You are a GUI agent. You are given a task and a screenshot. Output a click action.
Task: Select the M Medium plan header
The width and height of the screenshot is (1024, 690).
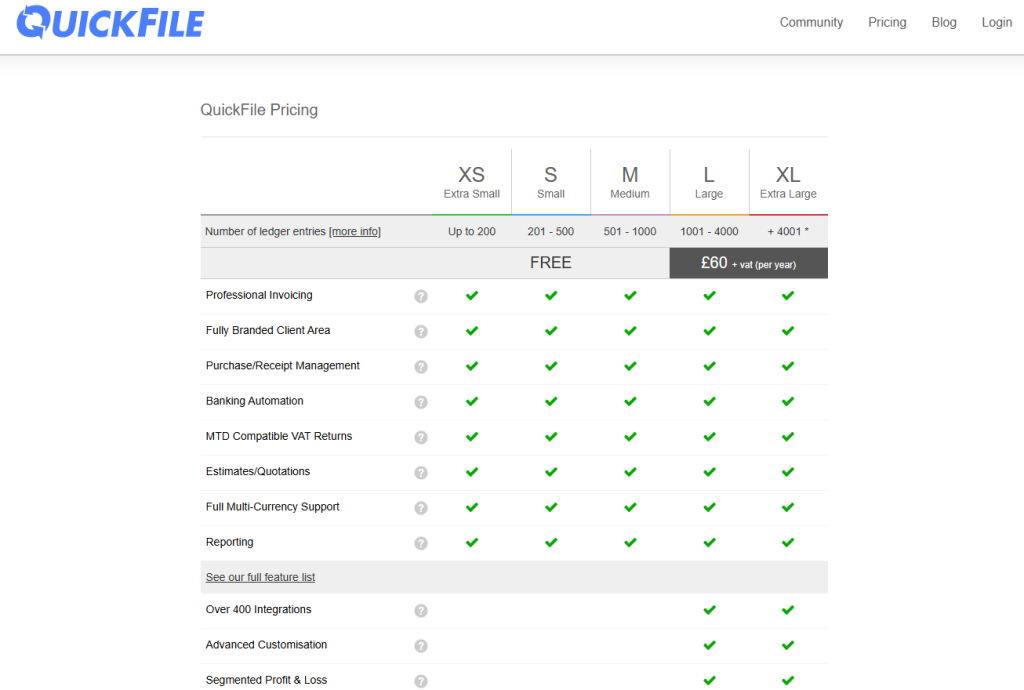(x=630, y=182)
